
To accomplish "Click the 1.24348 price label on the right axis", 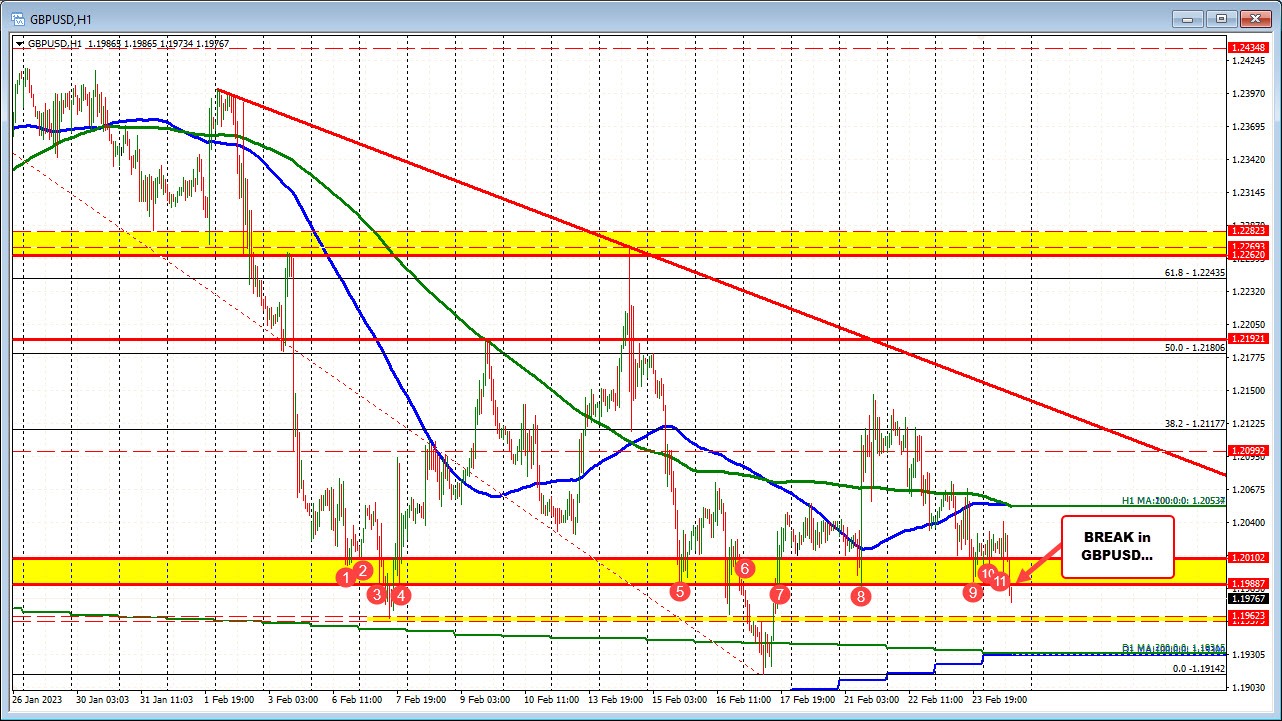I will pos(1250,48).
